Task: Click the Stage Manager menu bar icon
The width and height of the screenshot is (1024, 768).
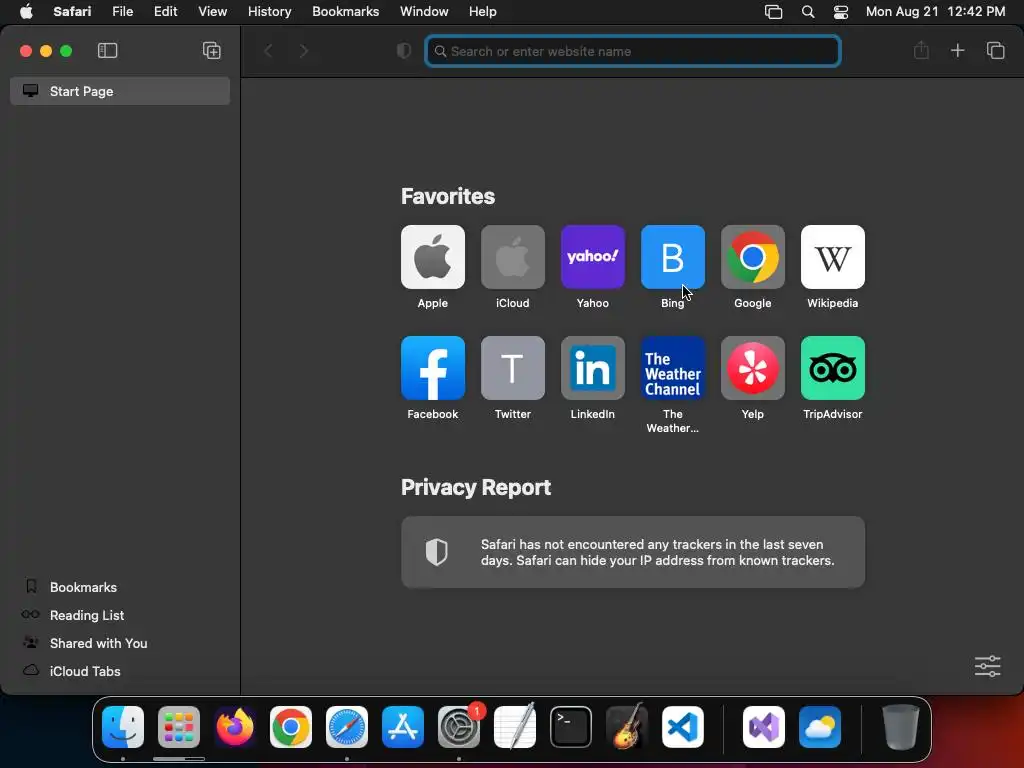Action: click(773, 12)
